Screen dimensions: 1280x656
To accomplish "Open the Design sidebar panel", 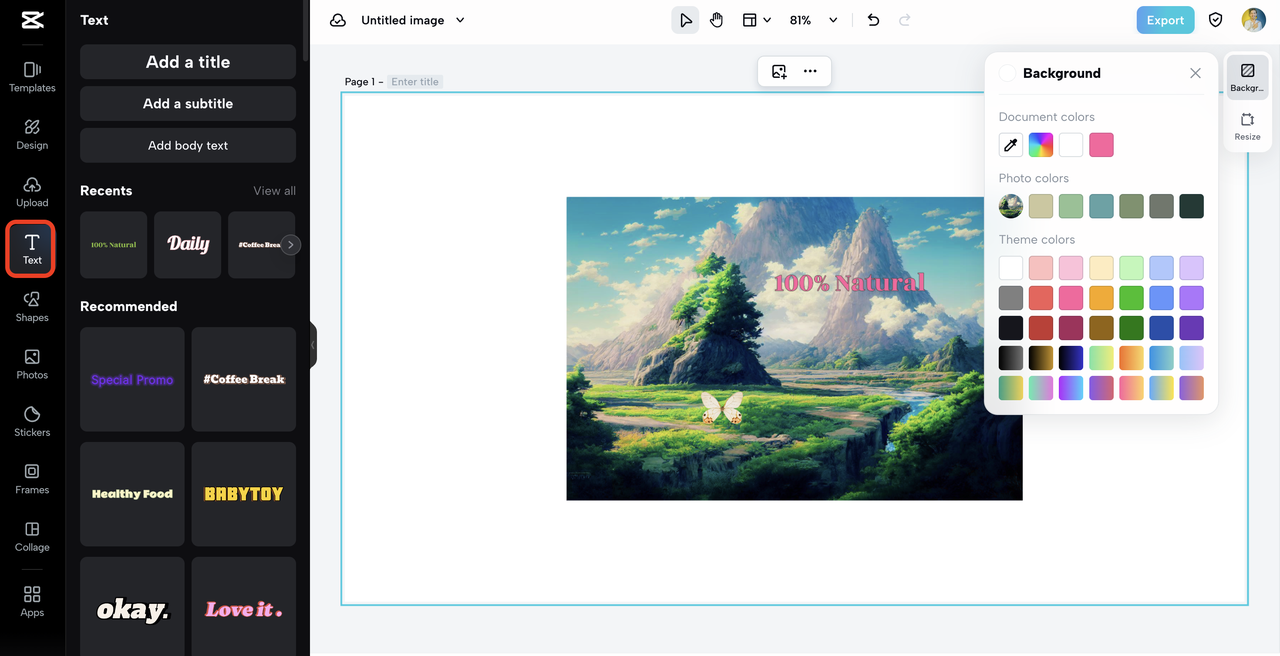I will pyautogui.click(x=32, y=135).
